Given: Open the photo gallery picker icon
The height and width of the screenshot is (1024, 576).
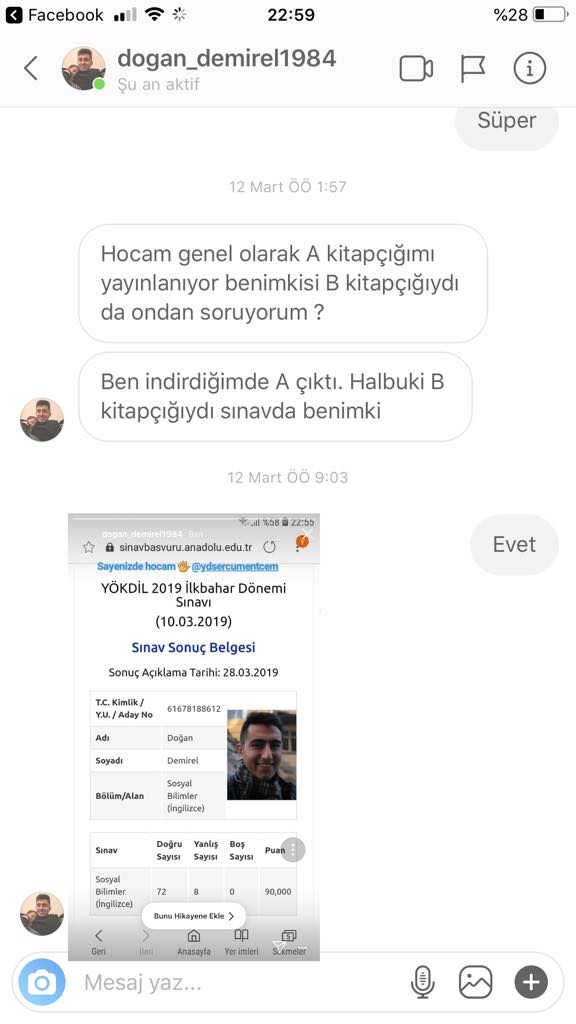Looking at the screenshot, I should point(475,982).
